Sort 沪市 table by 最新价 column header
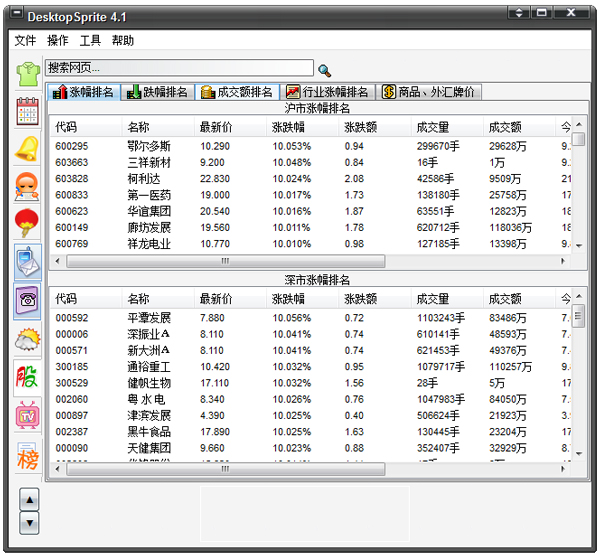 [216, 128]
